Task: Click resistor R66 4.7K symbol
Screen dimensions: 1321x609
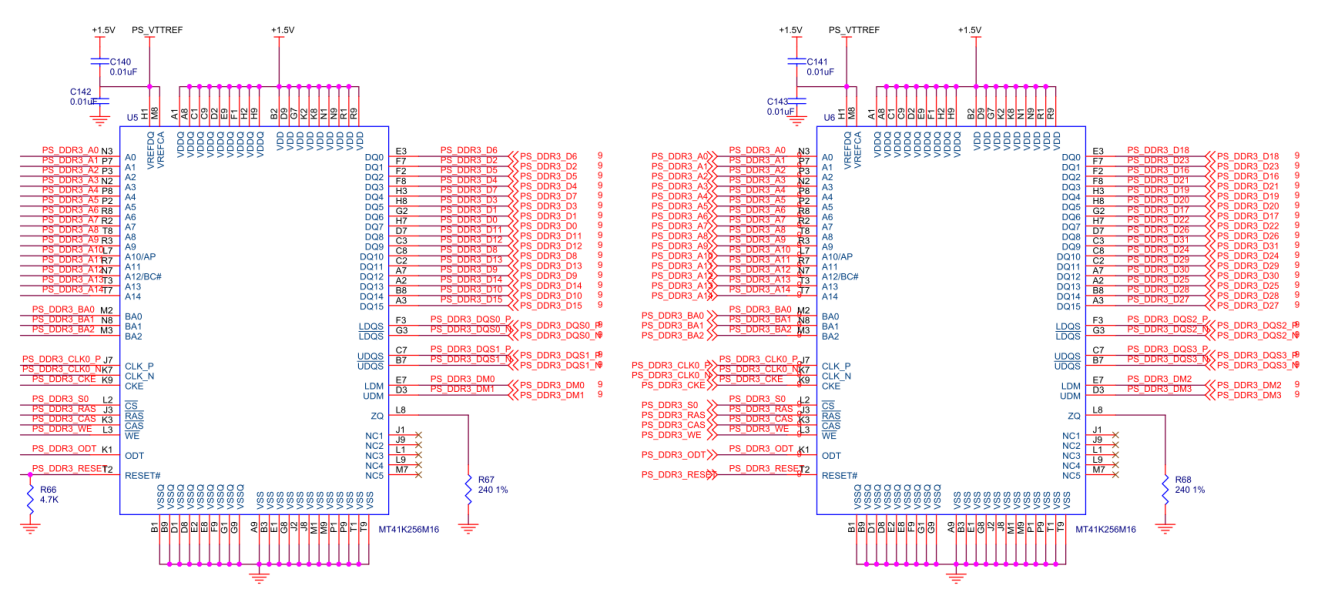Action: click(x=32, y=494)
